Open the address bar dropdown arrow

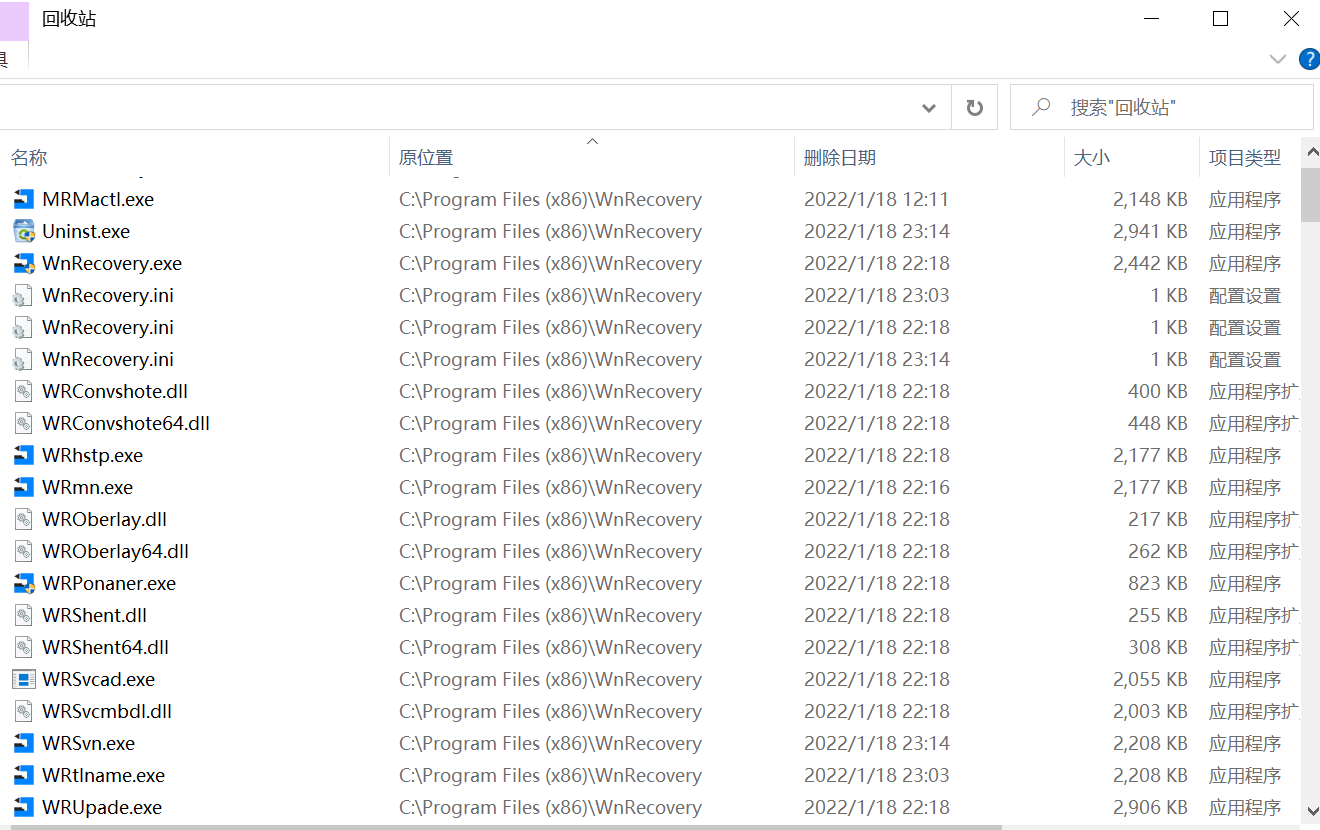(x=928, y=106)
